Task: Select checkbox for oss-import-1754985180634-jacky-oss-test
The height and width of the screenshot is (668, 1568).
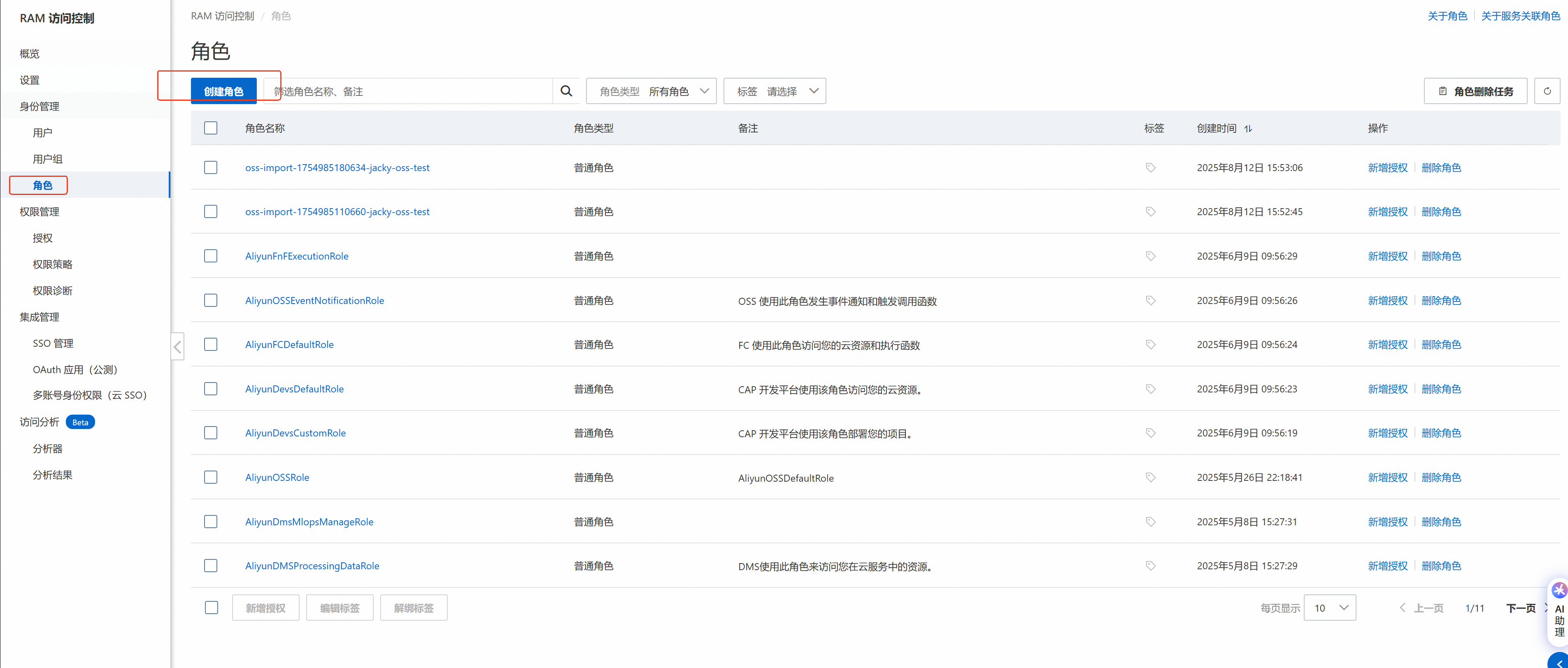Action: (211, 167)
